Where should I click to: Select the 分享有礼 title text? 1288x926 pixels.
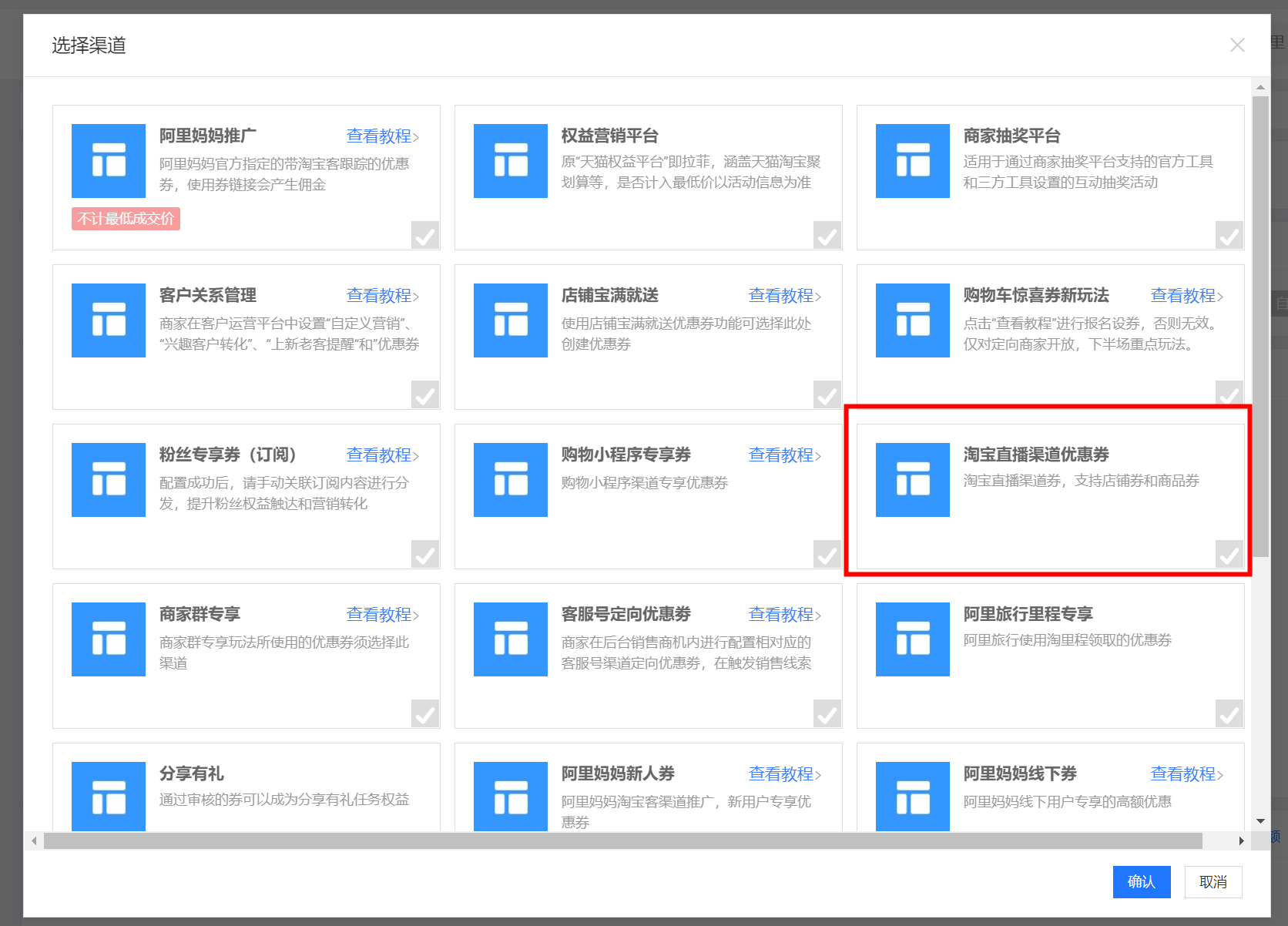click(192, 774)
